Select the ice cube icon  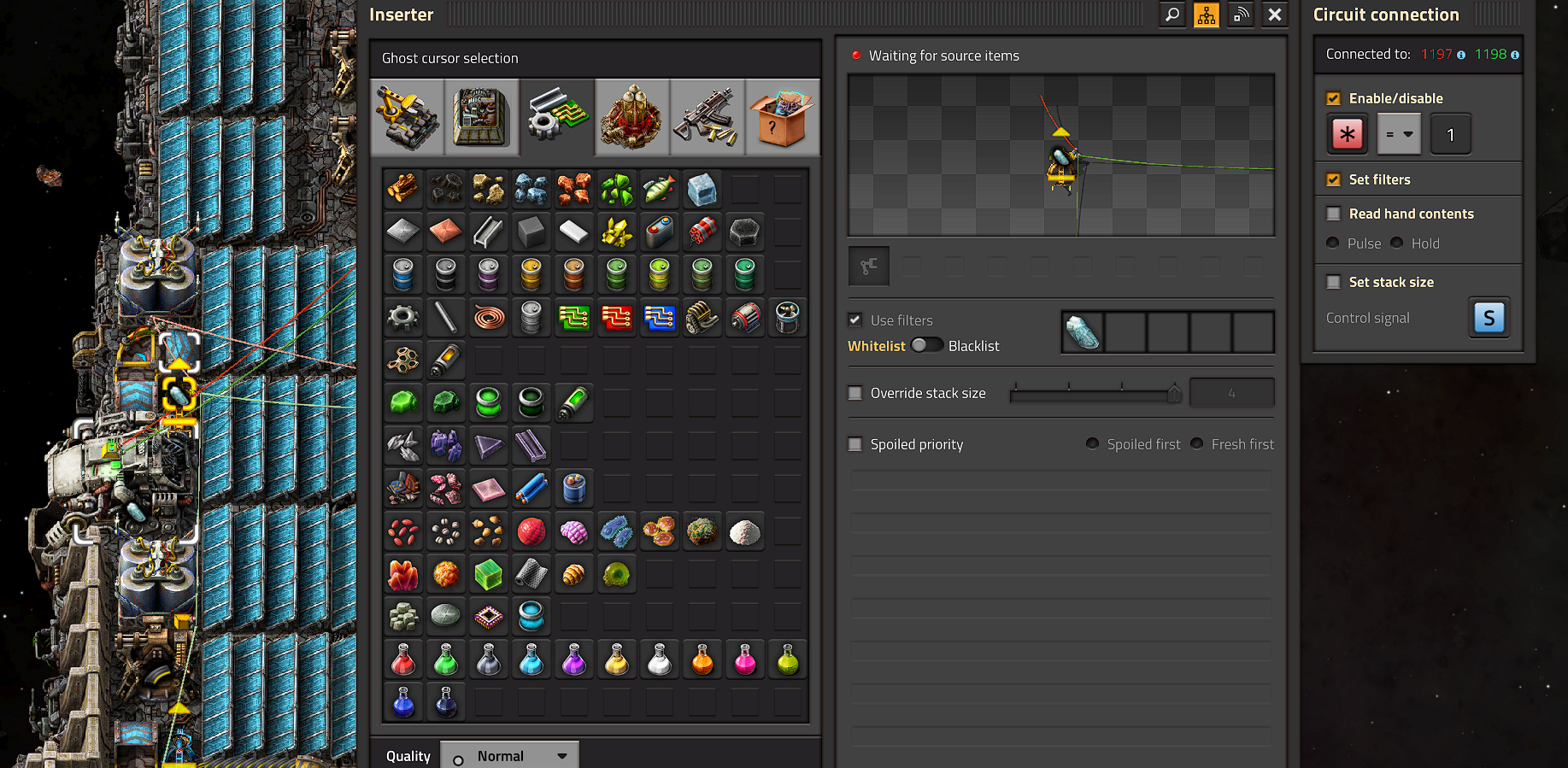pyautogui.click(x=702, y=189)
